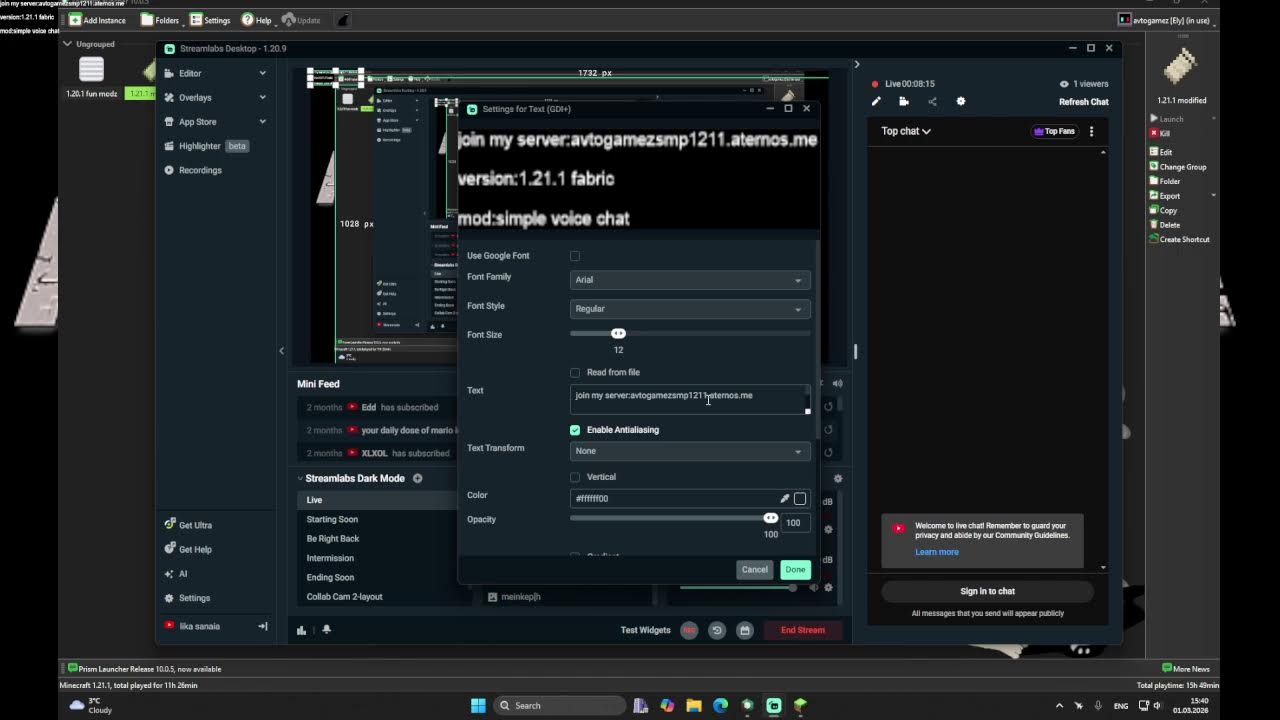Click Delete in Prism Launcher sidebar
The width and height of the screenshot is (1280, 720).
tap(1165, 225)
